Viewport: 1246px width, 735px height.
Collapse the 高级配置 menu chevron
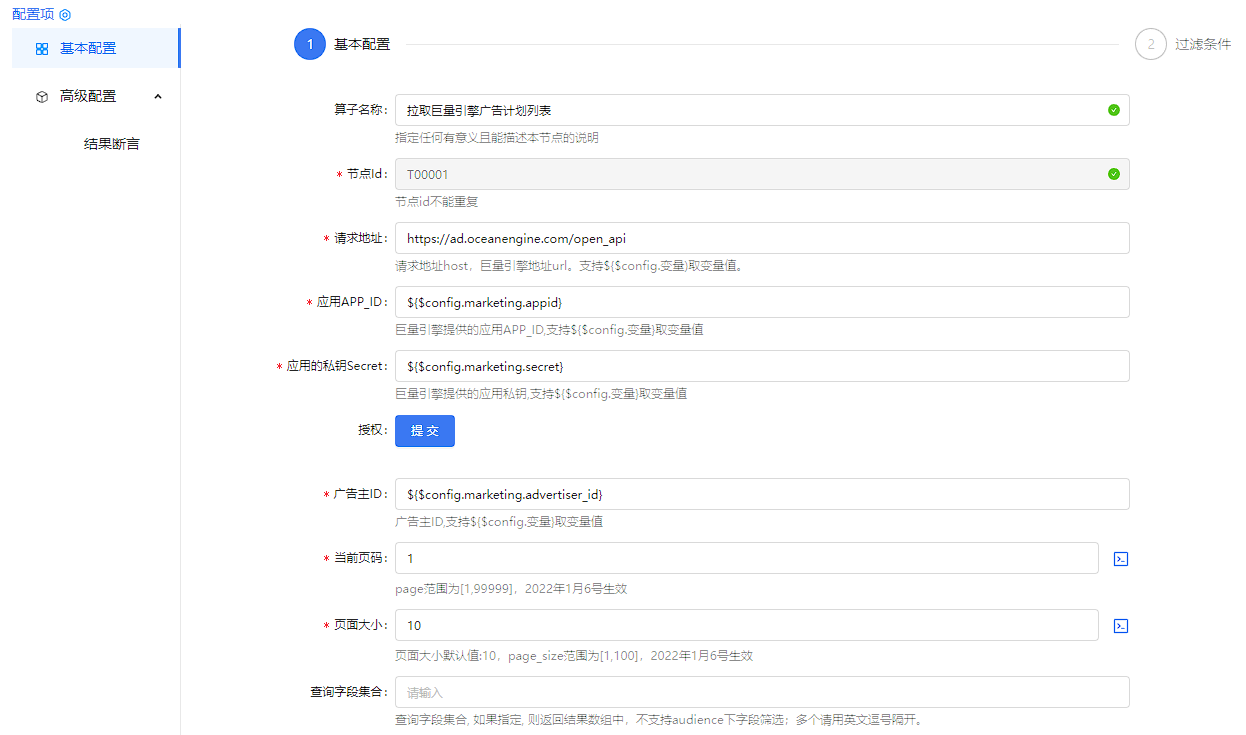(x=158, y=96)
